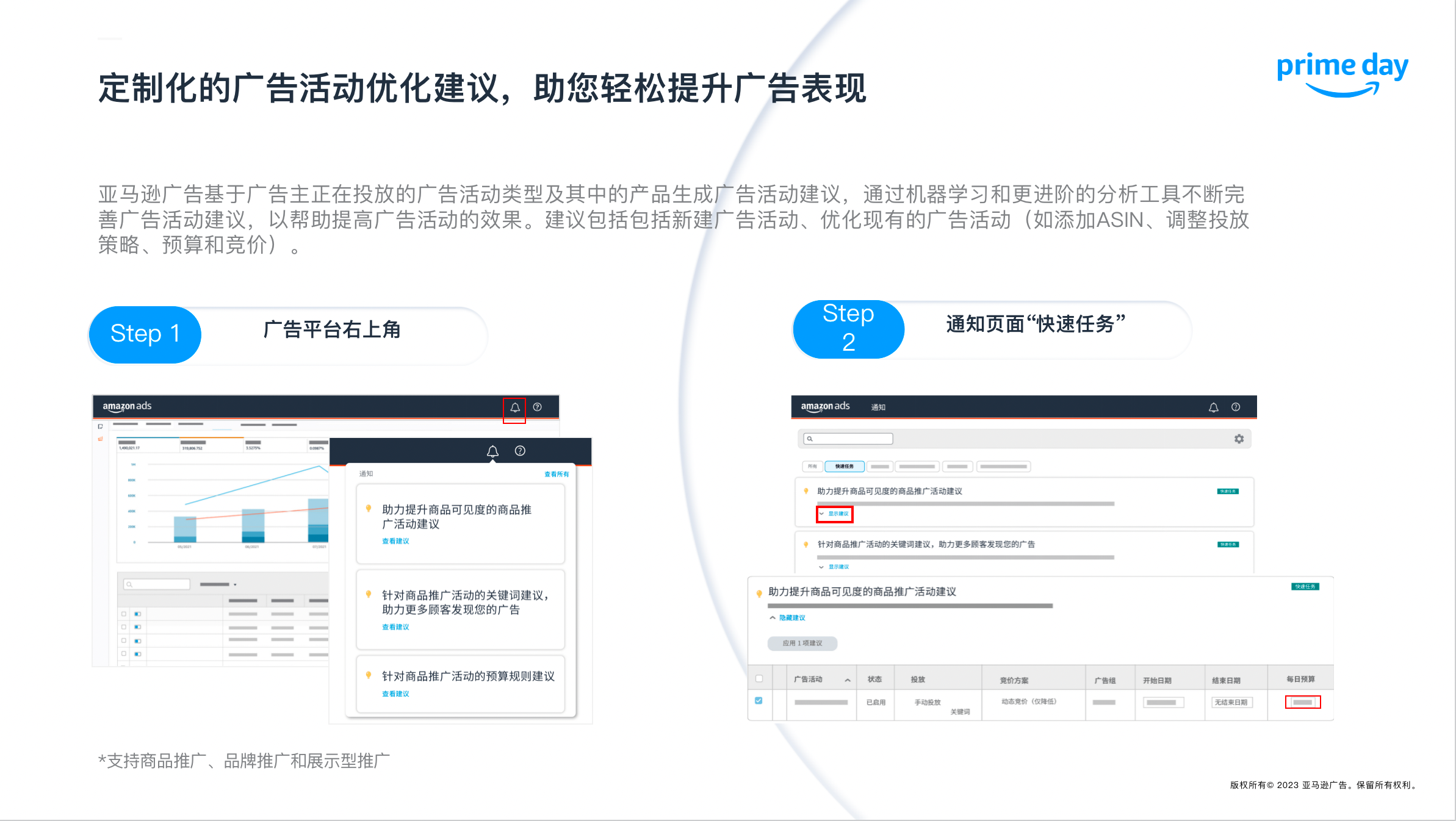Screen dimensions: 1456x821
Task: Select the 快速任务 tab
Action: (x=845, y=466)
